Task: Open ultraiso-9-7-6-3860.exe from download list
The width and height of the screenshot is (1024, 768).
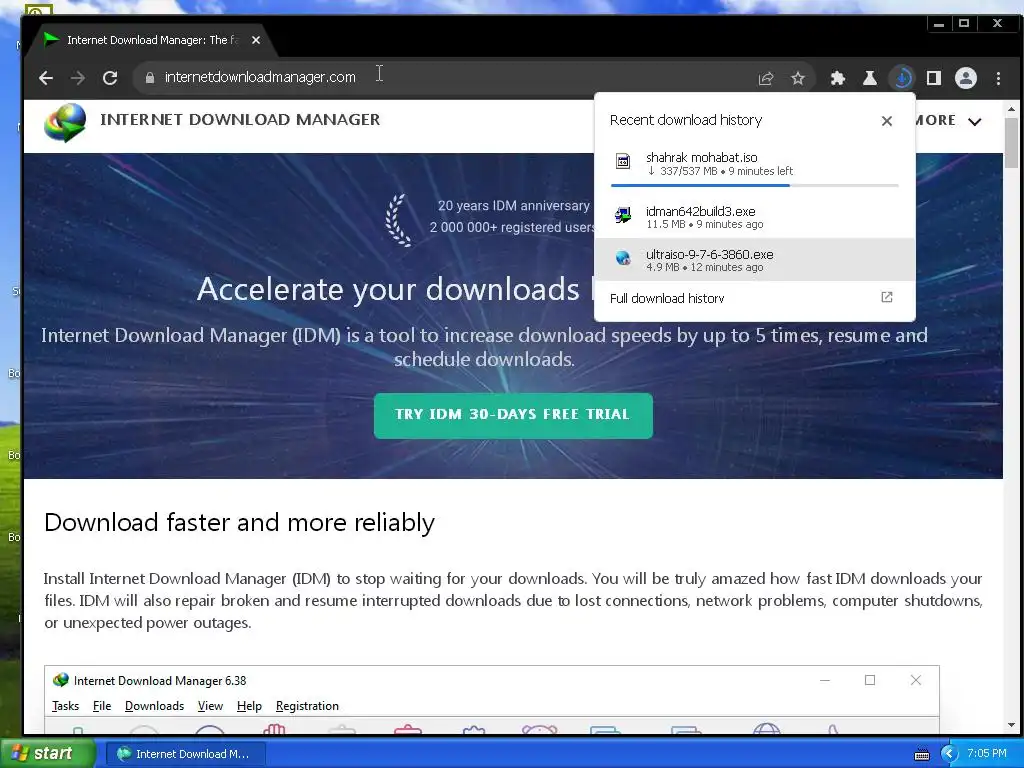Action: click(754, 260)
